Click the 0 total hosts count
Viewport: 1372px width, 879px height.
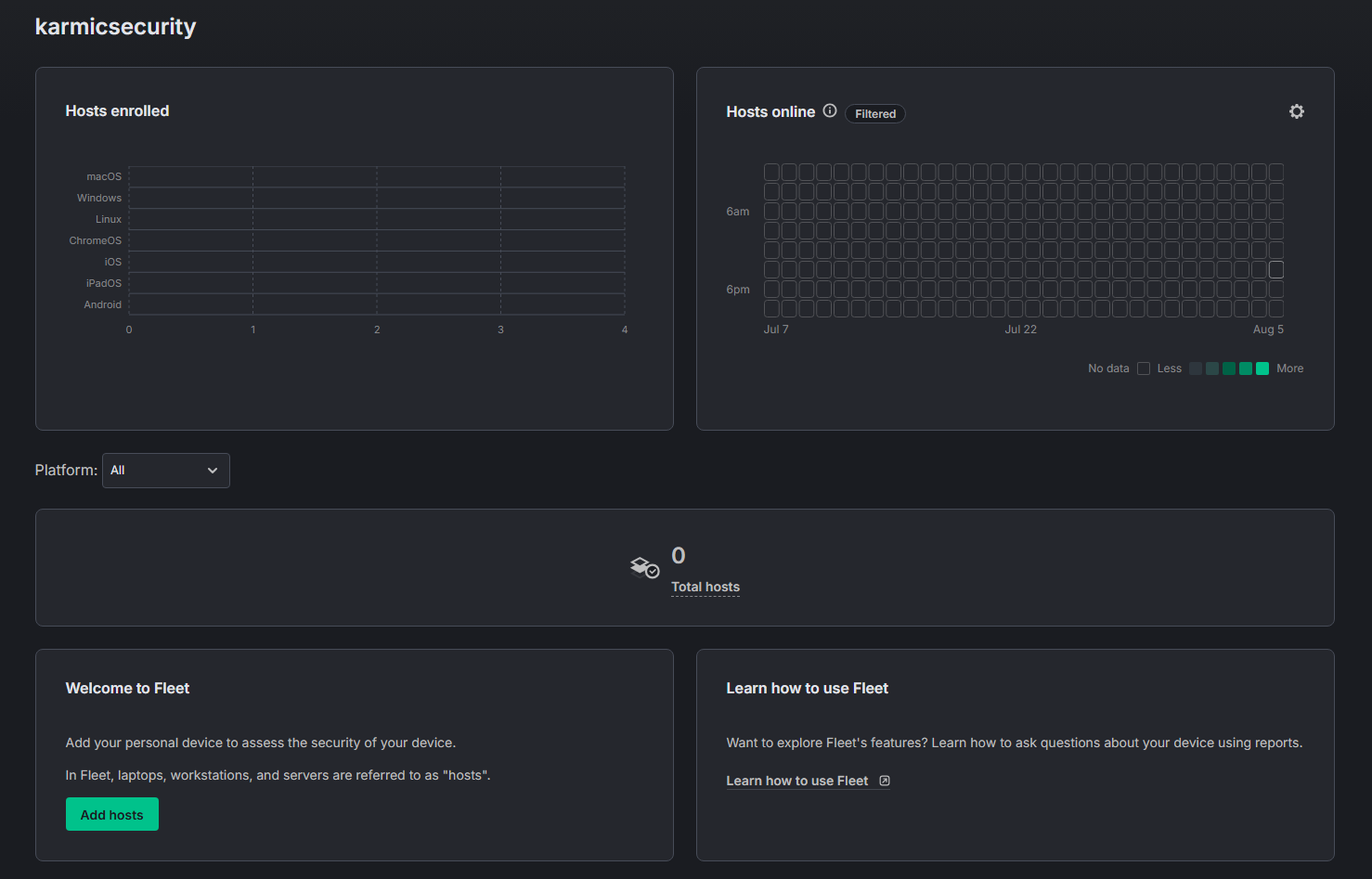[679, 555]
